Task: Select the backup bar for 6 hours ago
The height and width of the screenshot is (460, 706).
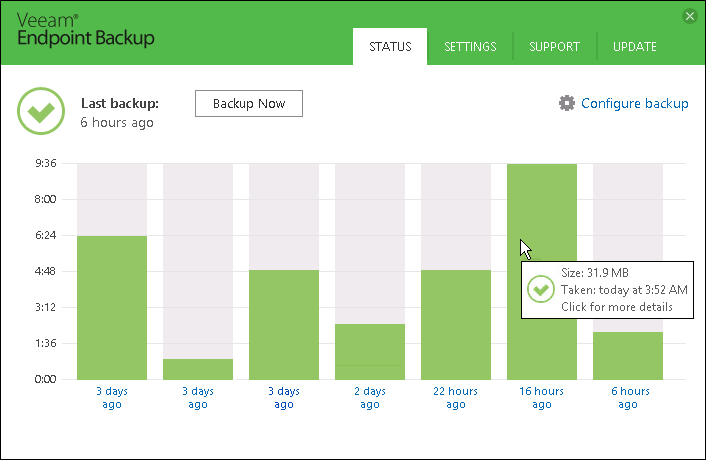Action: pos(627,355)
